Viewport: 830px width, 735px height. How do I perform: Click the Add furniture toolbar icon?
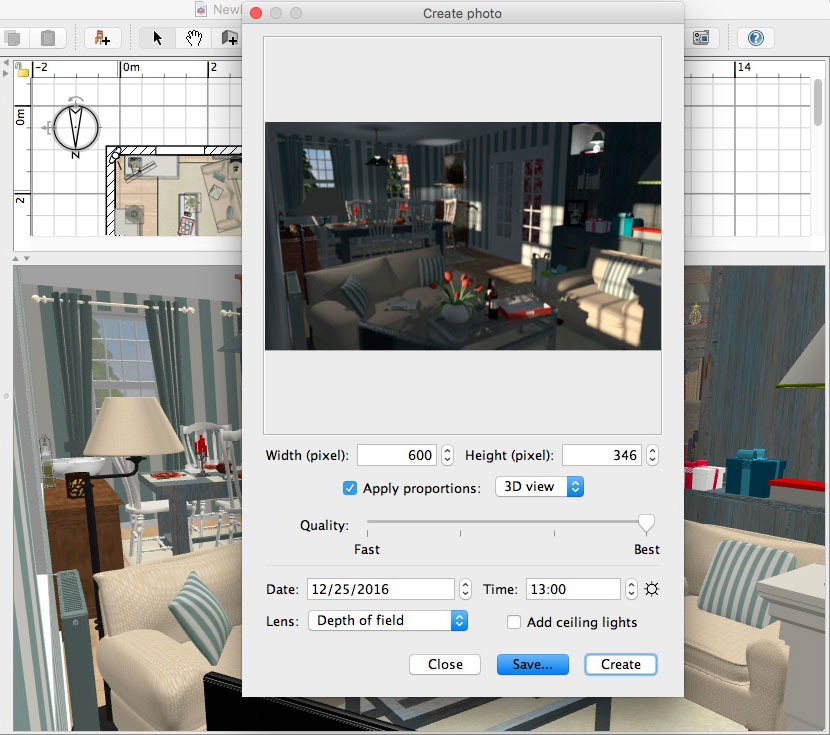pos(102,38)
